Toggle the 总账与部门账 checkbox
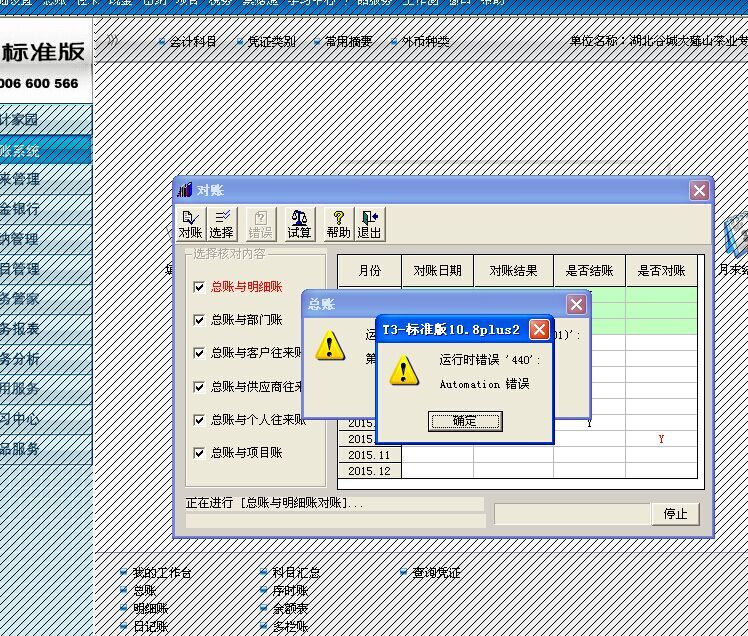 199,320
